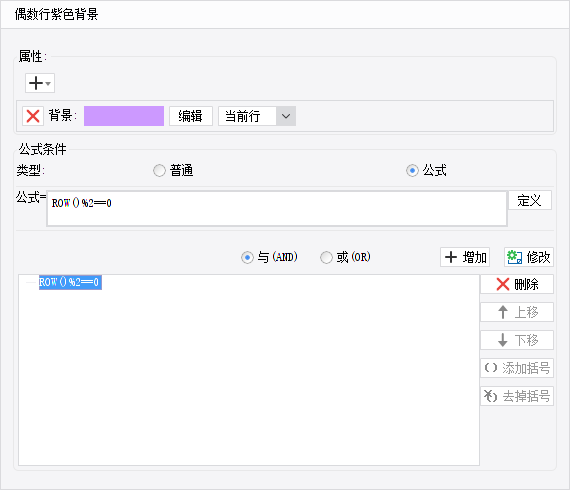Choose the 或 (OR) radio option
Screen dimensions: 570x490
326,257
